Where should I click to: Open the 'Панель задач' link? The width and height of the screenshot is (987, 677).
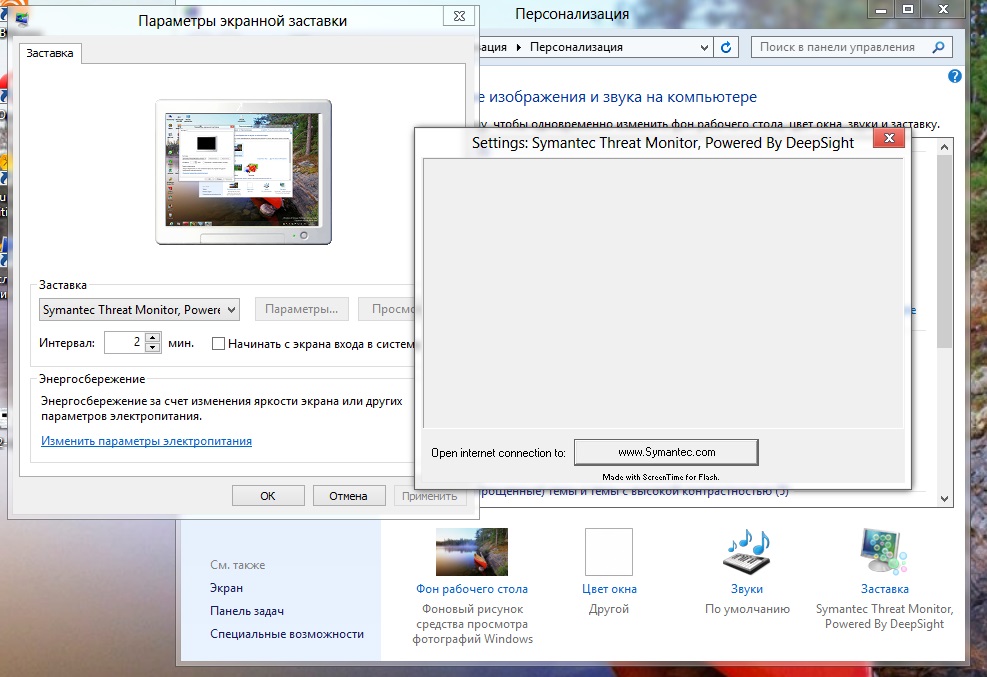[x=247, y=611]
